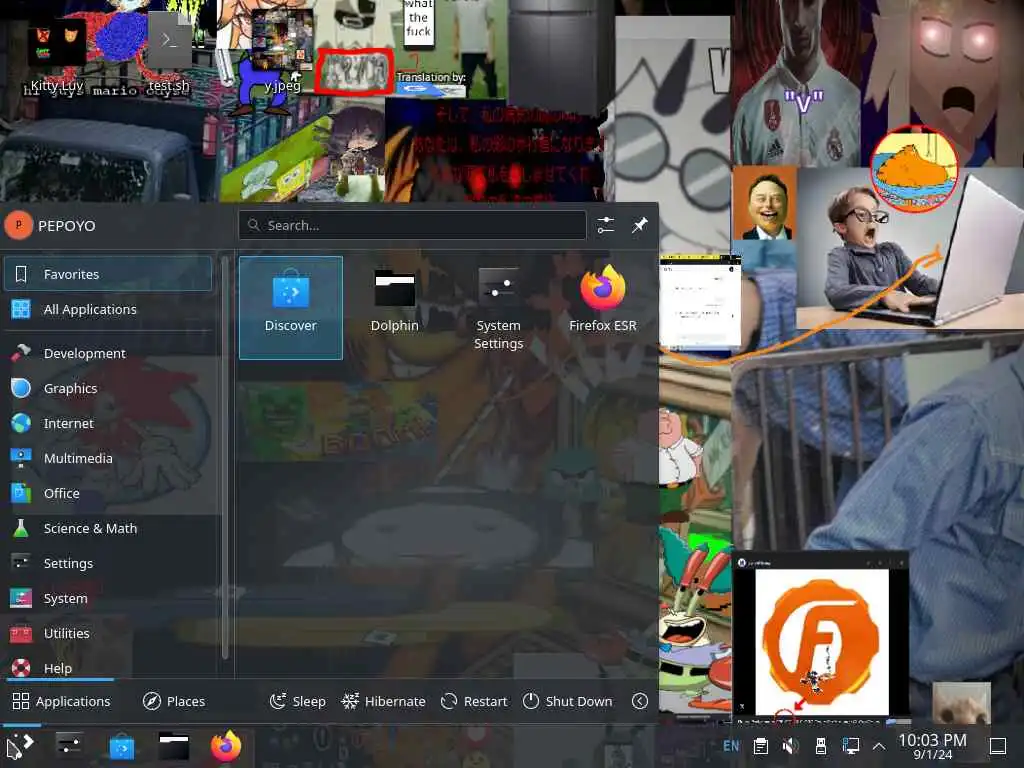Click the PEPOYO user avatar

point(18,225)
